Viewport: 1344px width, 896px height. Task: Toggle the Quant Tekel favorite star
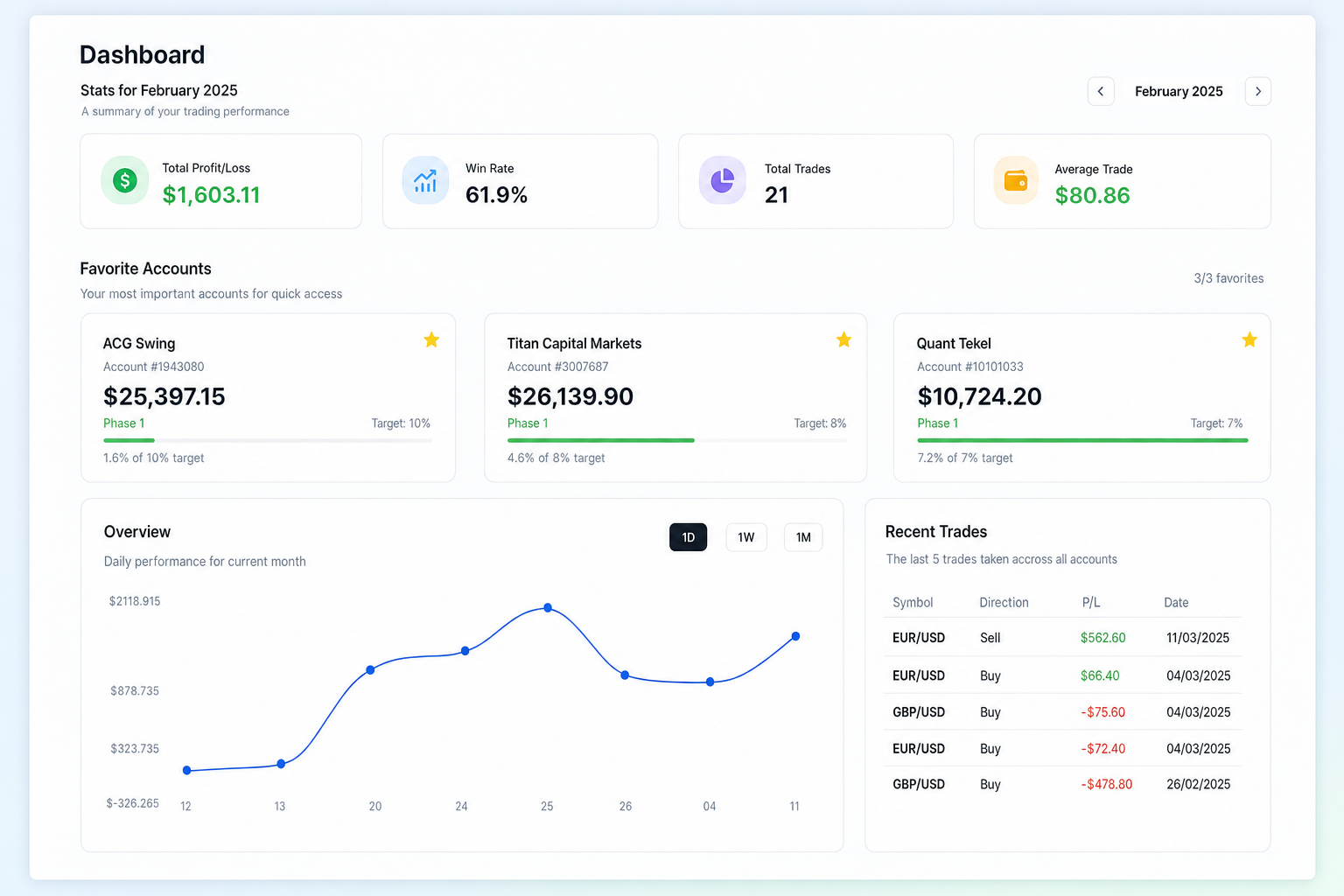tap(1249, 339)
